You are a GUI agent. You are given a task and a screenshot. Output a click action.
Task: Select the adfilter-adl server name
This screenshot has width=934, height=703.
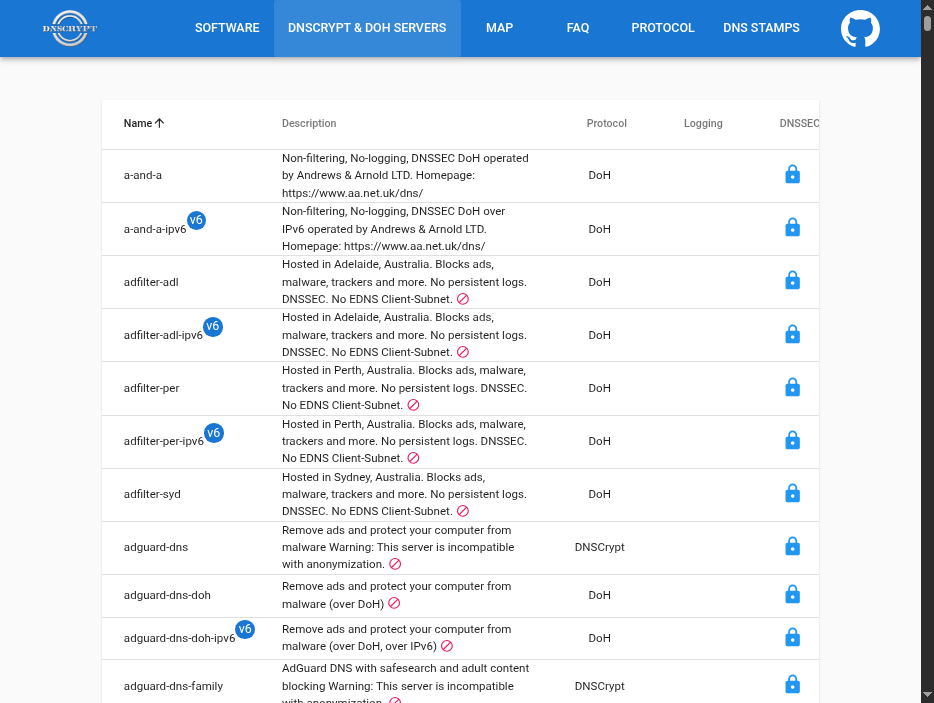pyautogui.click(x=151, y=282)
